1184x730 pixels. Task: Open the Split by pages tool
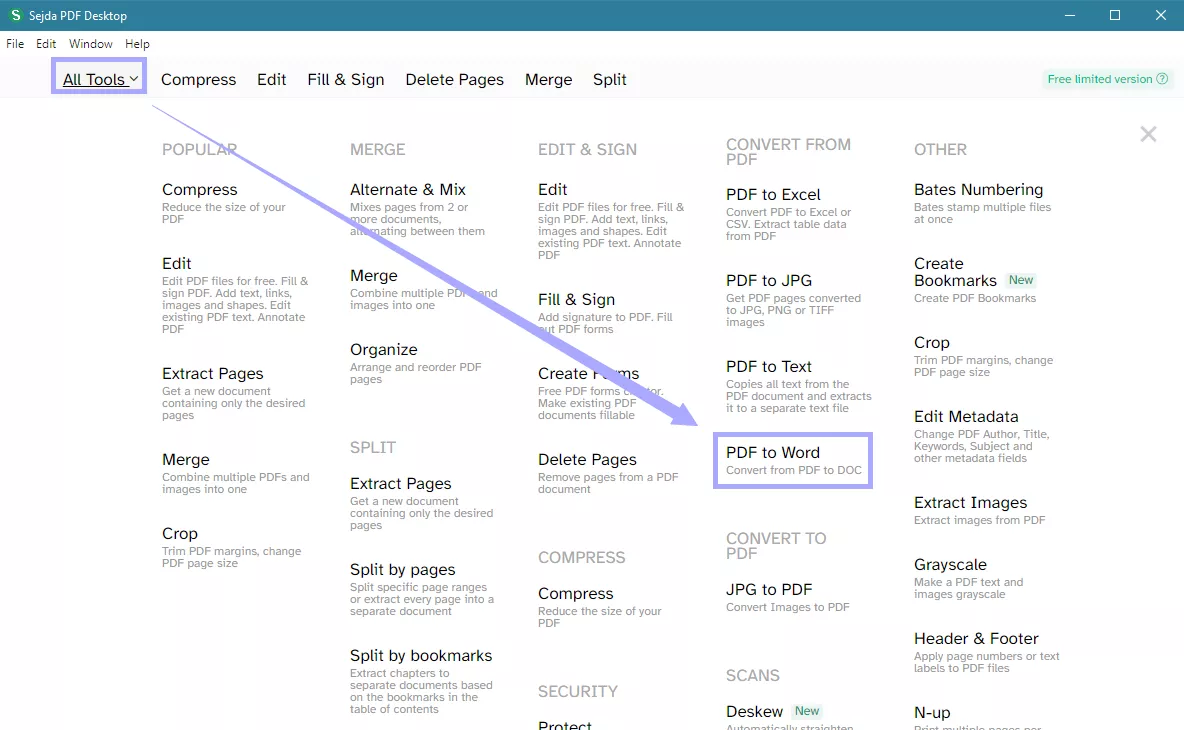[402, 570]
